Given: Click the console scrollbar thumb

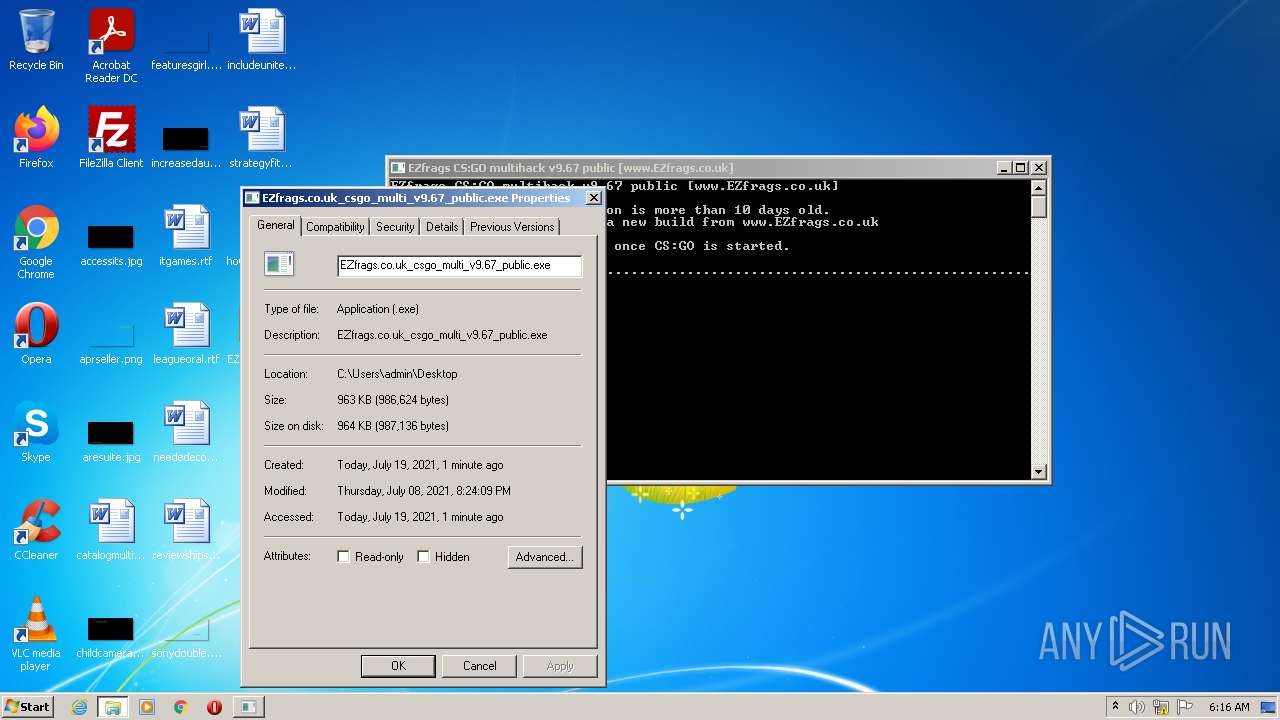Looking at the screenshot, I should click(x=1038, y=207).
